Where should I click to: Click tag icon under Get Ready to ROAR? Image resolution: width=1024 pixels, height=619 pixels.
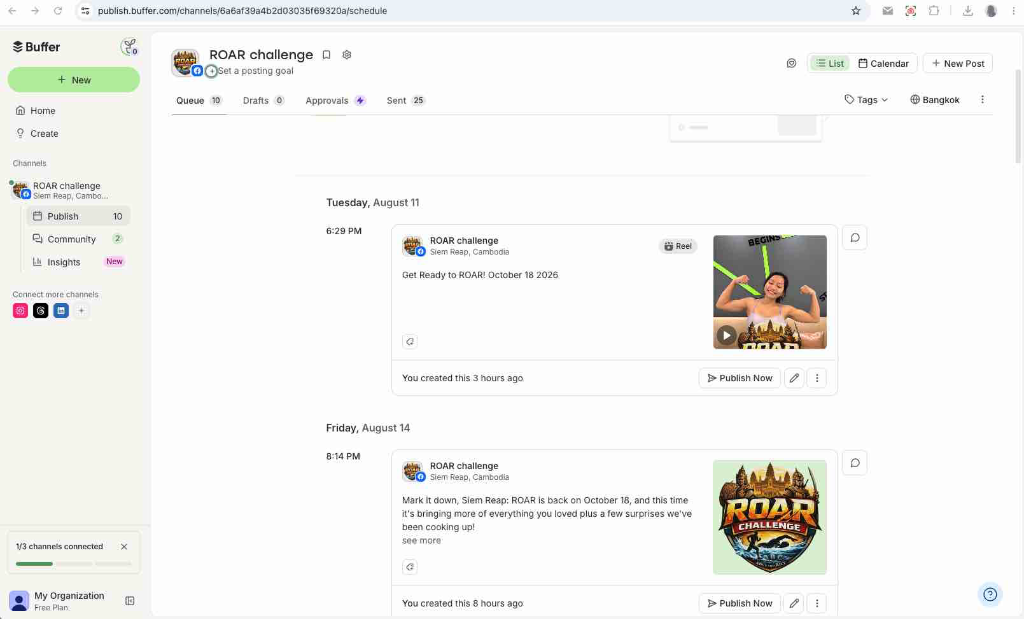[x=409, y=341]
